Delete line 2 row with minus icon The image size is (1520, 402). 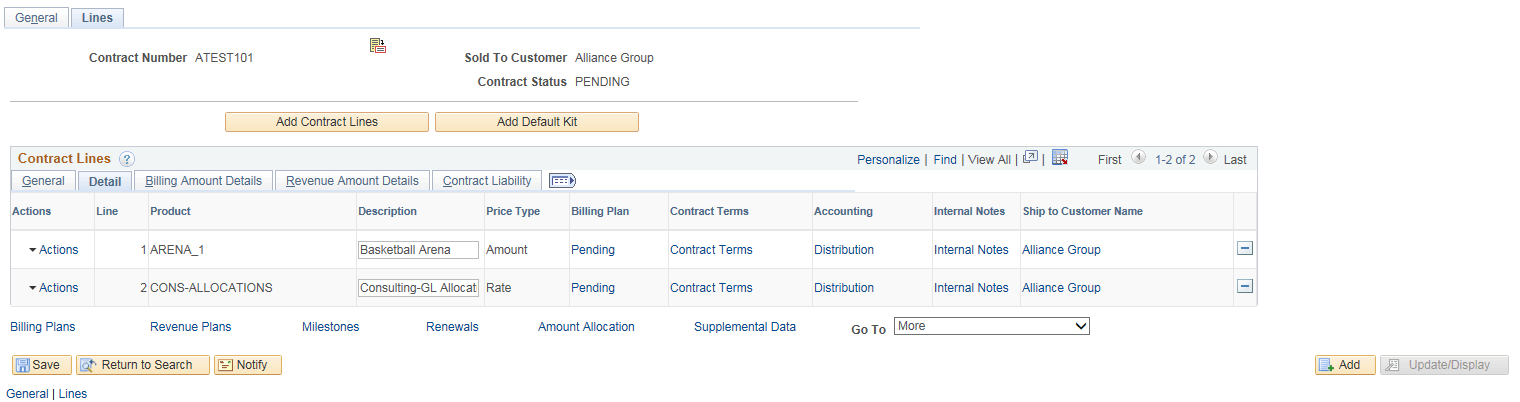click(1245, 287)
